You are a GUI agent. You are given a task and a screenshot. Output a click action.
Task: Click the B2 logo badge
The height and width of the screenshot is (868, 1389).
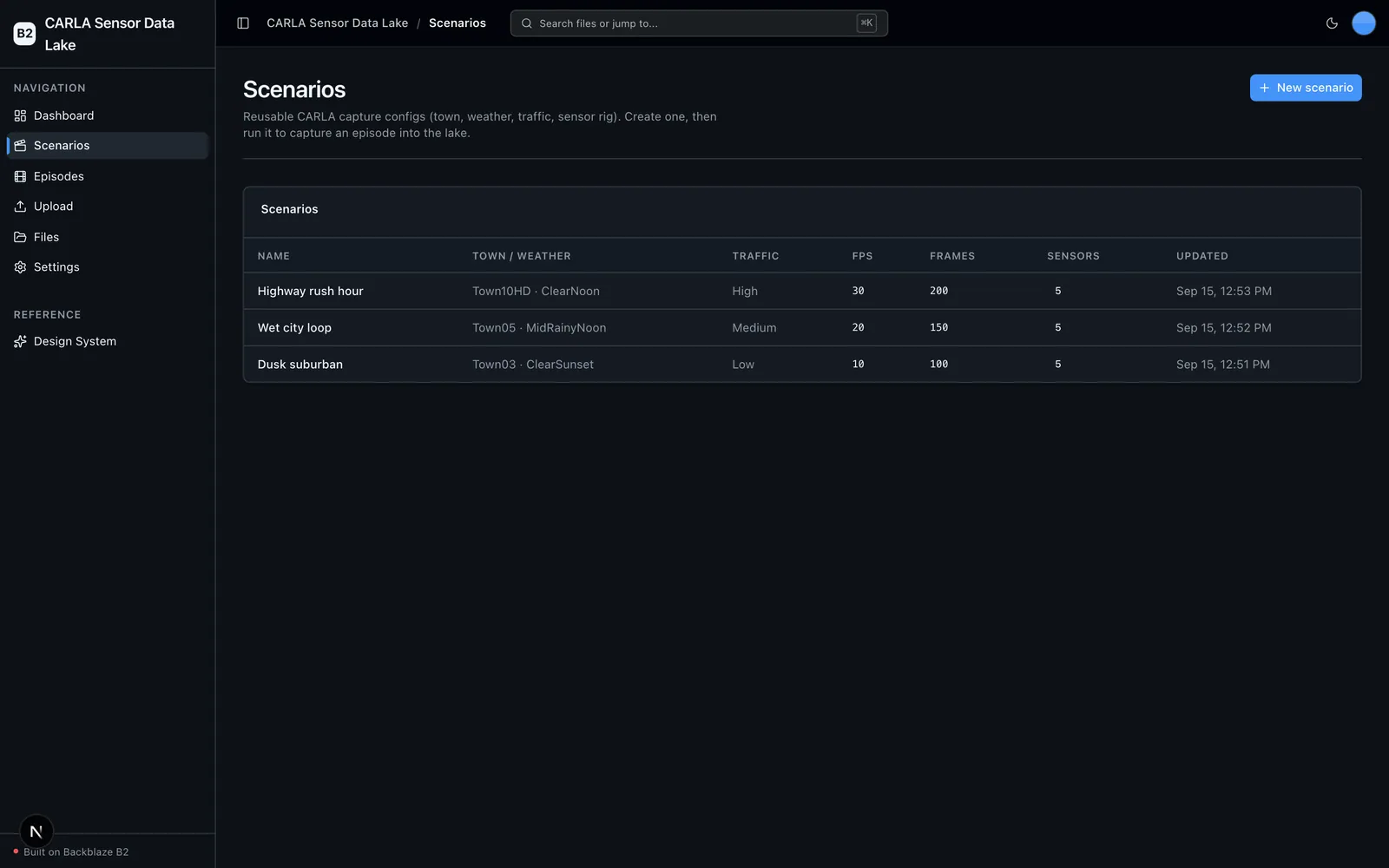(x=24, y=34)
